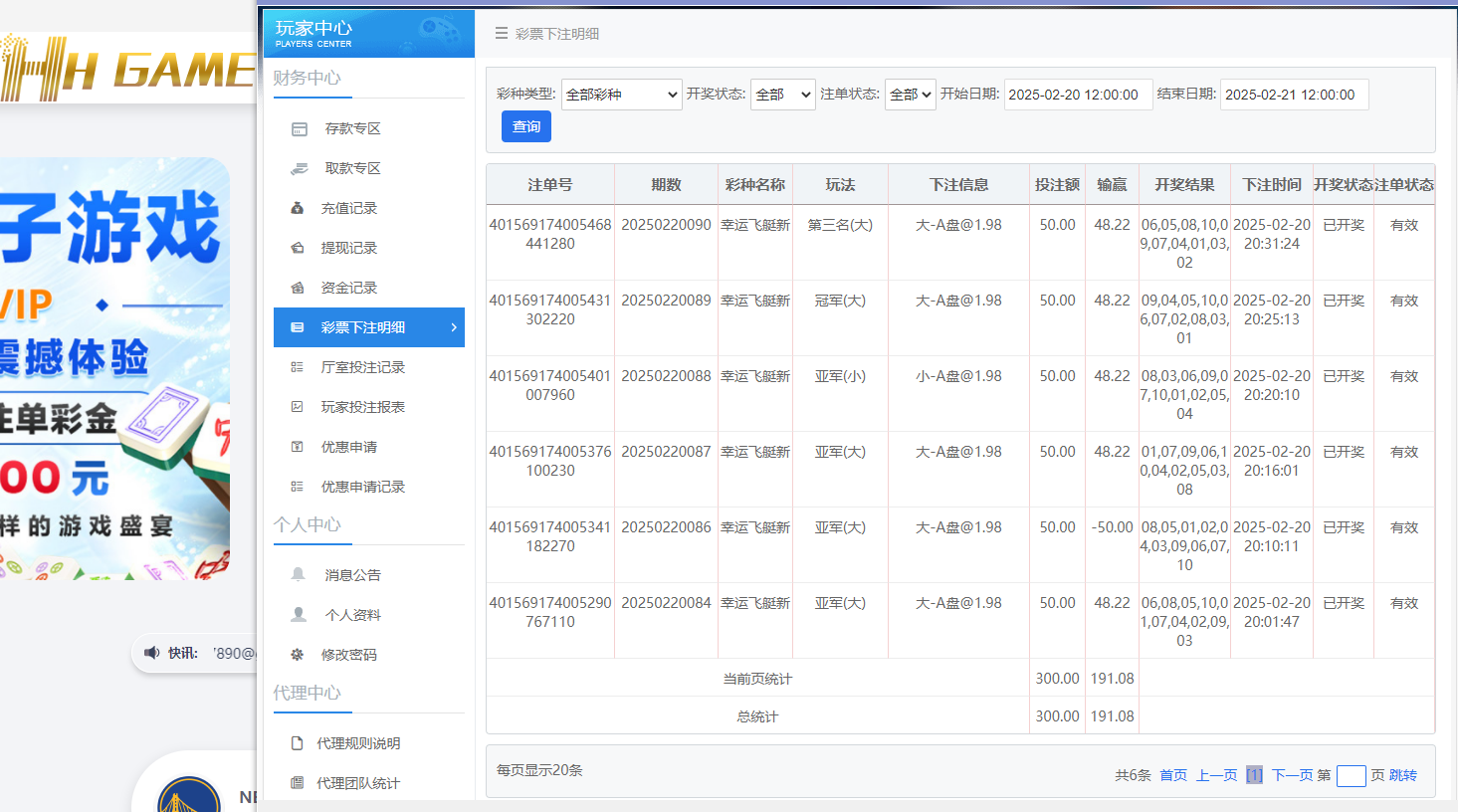Click the 提现记录 withdrawal-history icon
This screenshot has height=812, width=1458.
click(x=300, y=247)
